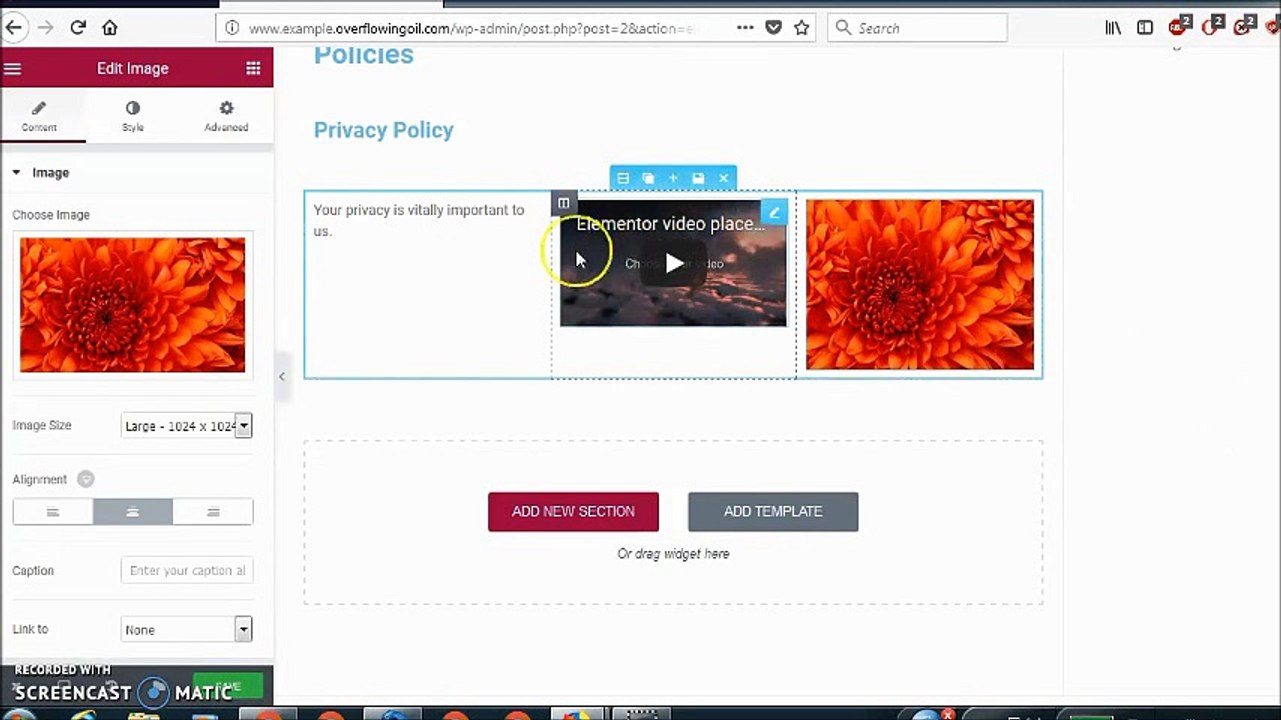Viewport: 1281px width, 720px height.
Task: Click the ADD NEW SECTION button
Action: 573,511
